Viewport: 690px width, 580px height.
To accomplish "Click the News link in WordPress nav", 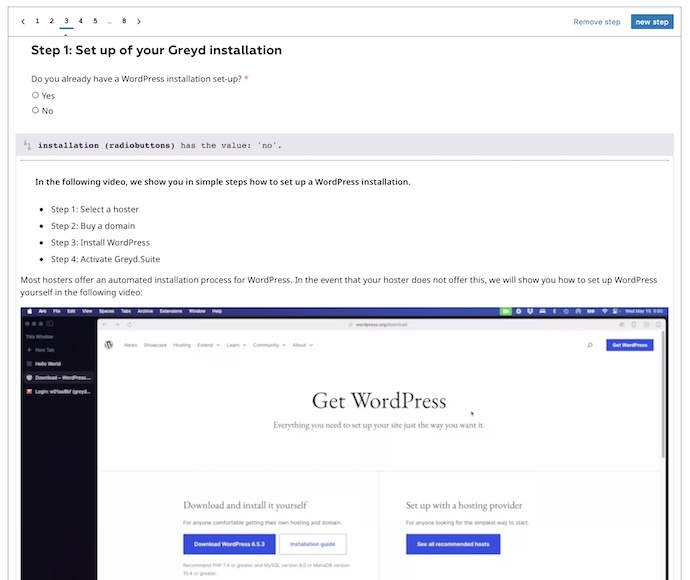I will (131, 345).
